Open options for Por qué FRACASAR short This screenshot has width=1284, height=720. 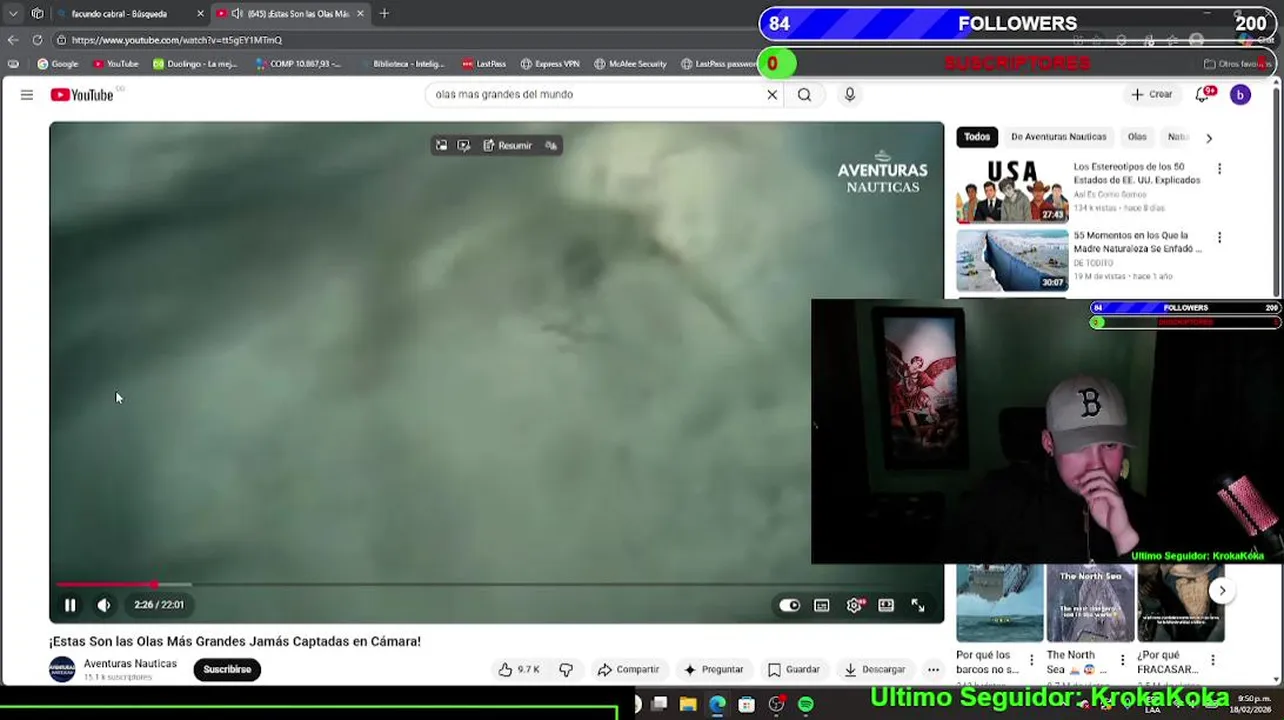click(1213, 660)
